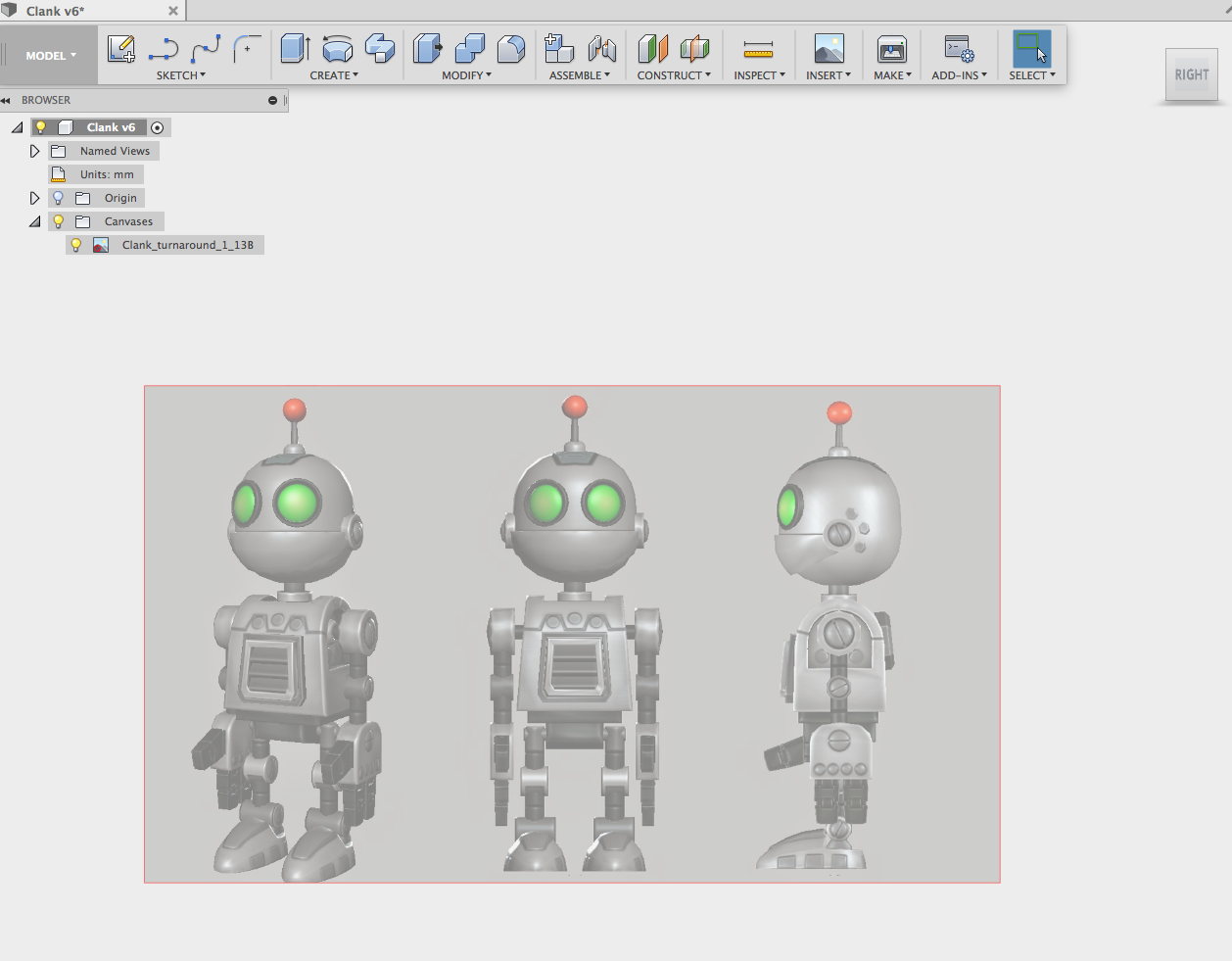Open the ASSEMBLE dropdown menu
This screenshot has width=1232, height=961.
(580, 75)
